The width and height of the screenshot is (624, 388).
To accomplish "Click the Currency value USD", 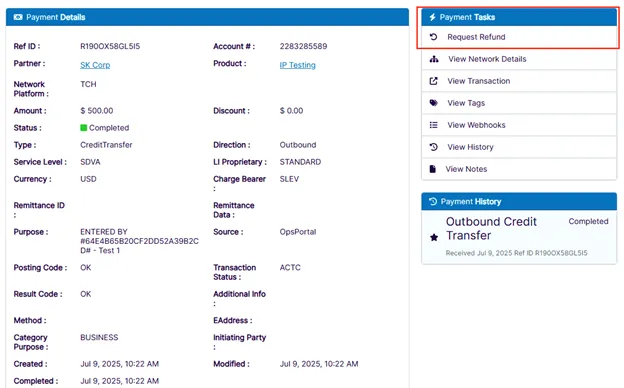I will (x=88, y=179).
